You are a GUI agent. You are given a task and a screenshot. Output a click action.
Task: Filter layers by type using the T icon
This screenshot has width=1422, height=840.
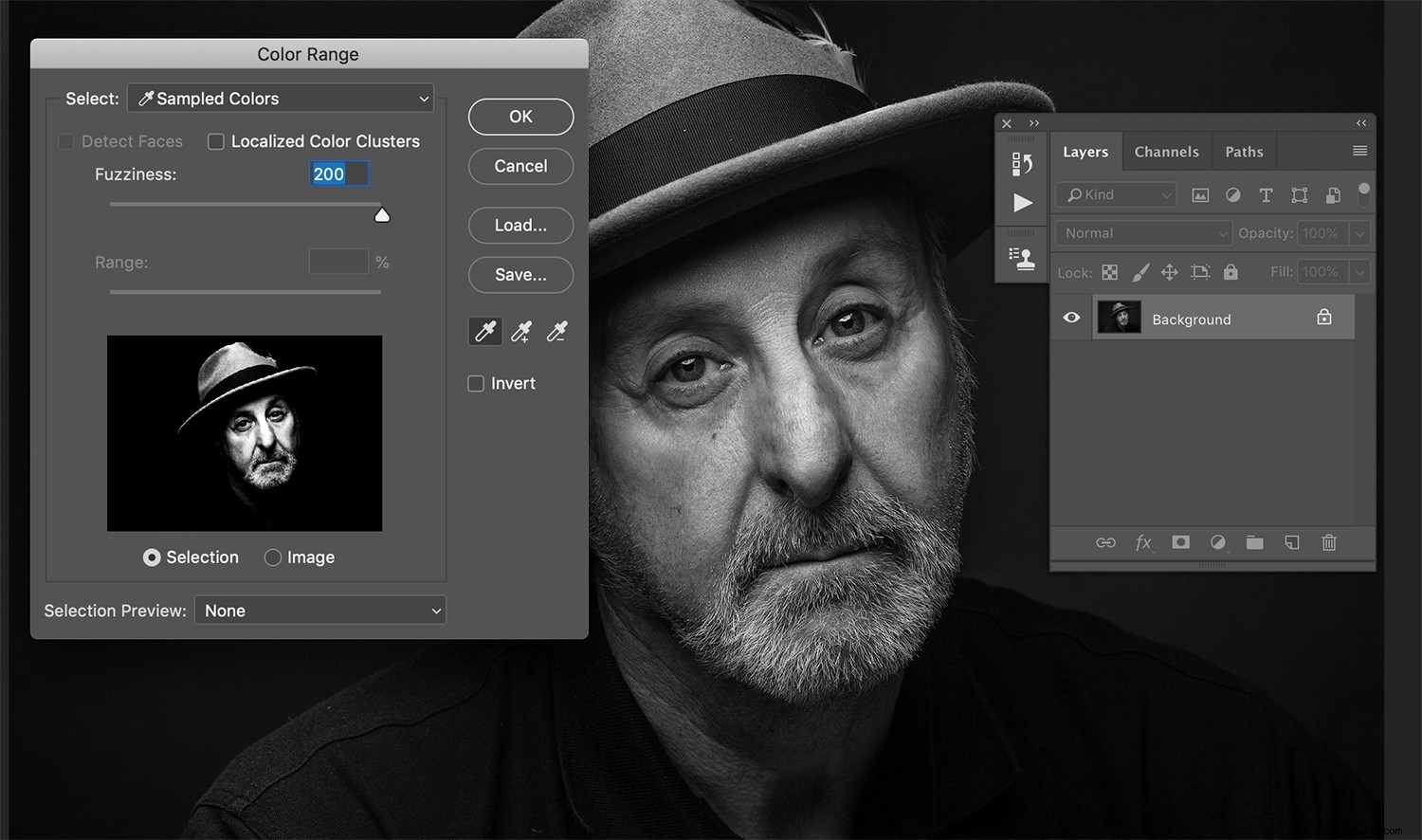tap(1266, 195)
